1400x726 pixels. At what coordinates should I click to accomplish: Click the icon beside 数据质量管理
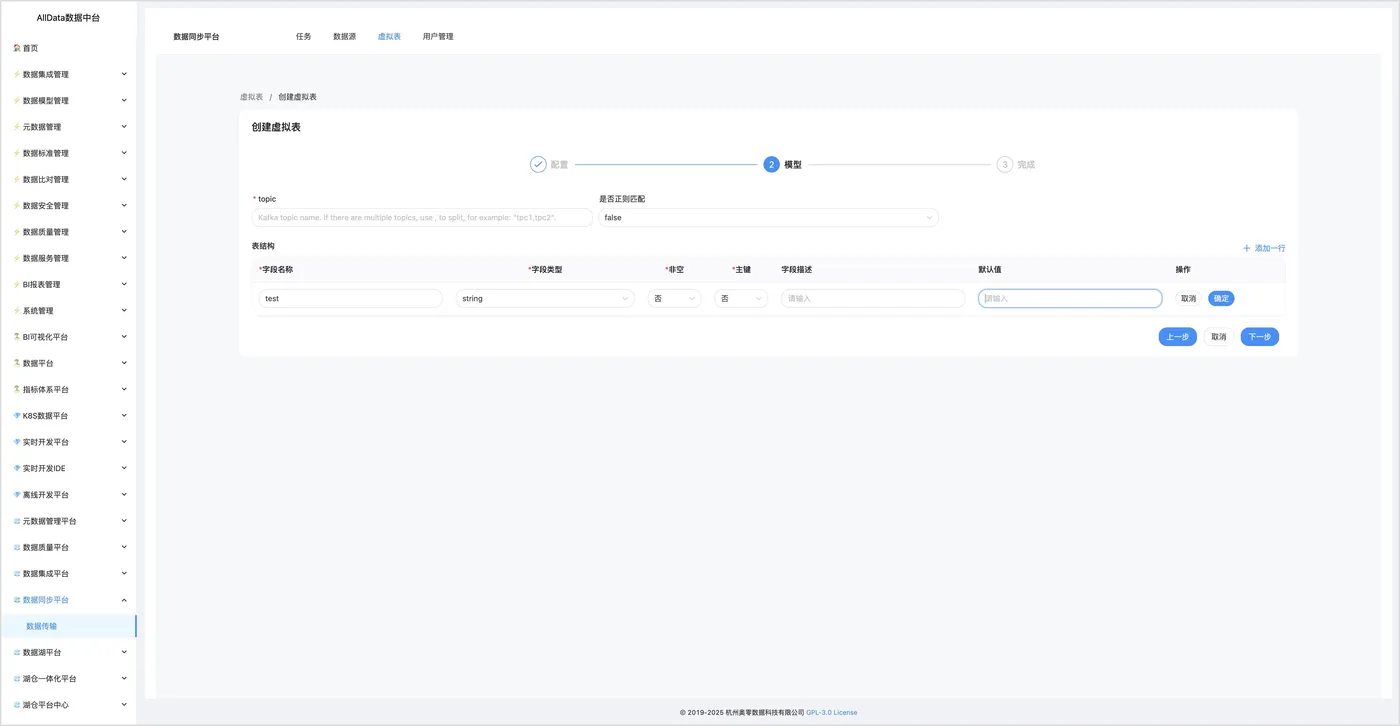[x=17, y=232]
